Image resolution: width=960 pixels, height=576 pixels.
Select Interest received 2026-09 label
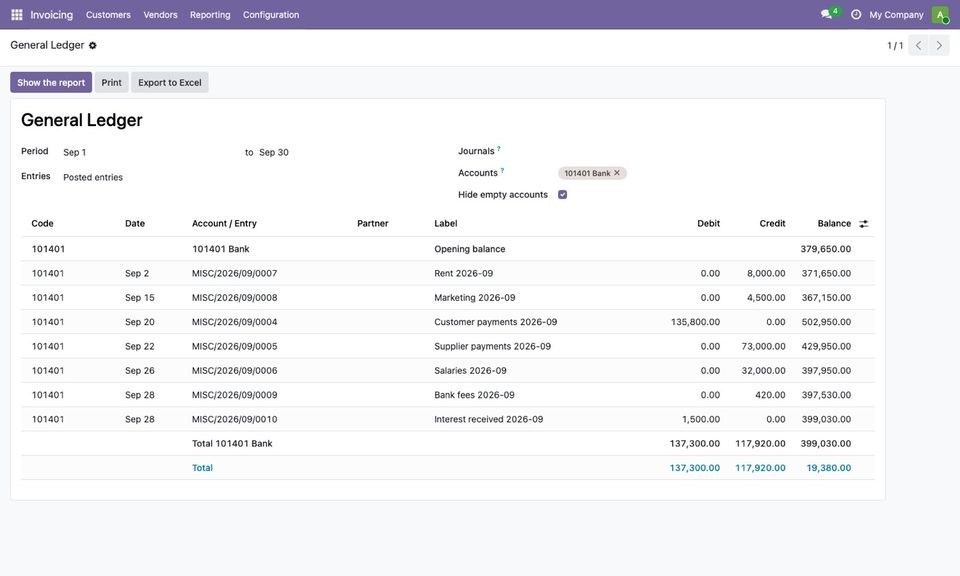[489, 419]
